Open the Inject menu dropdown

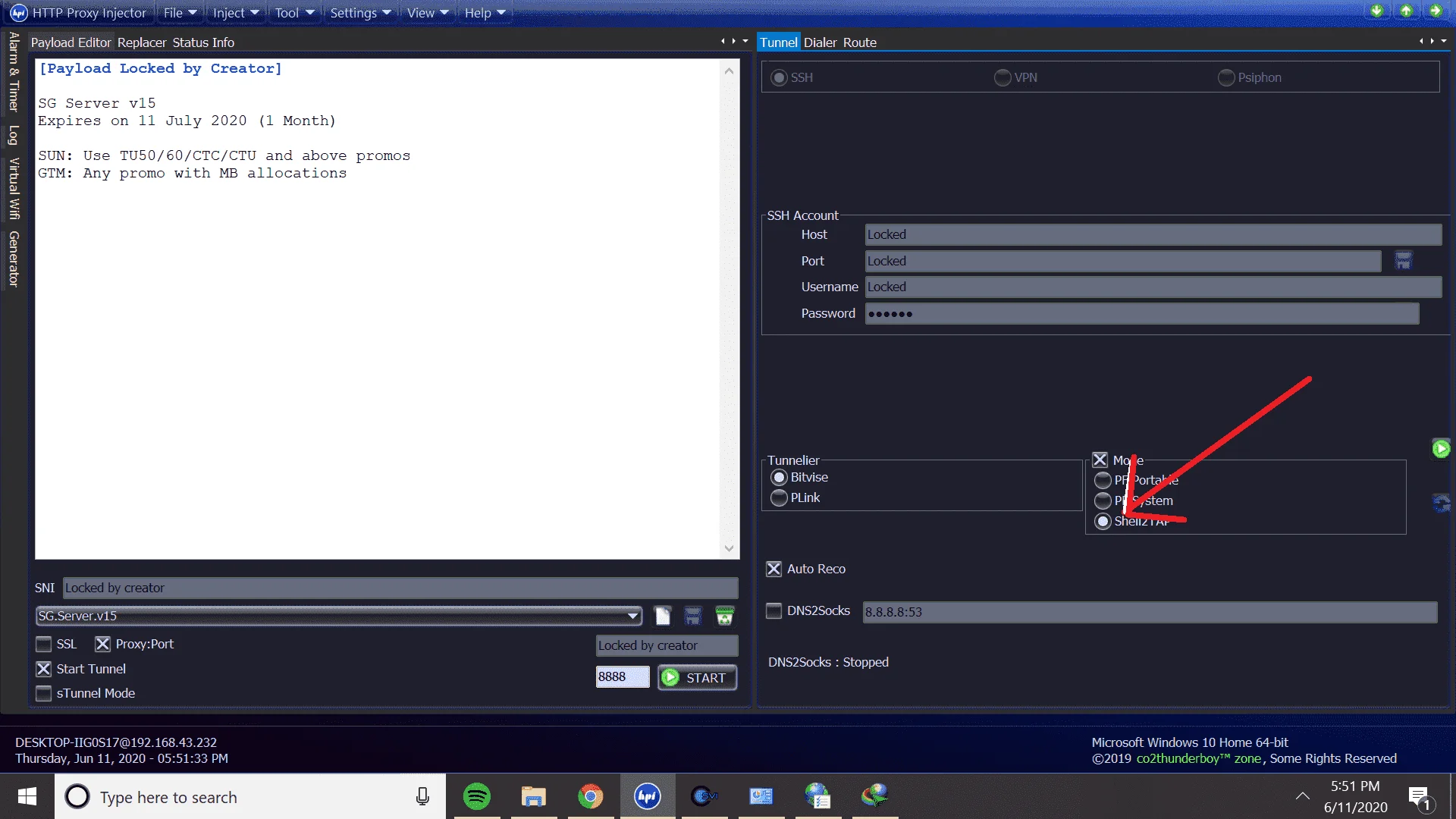click(x=235, y=13)
